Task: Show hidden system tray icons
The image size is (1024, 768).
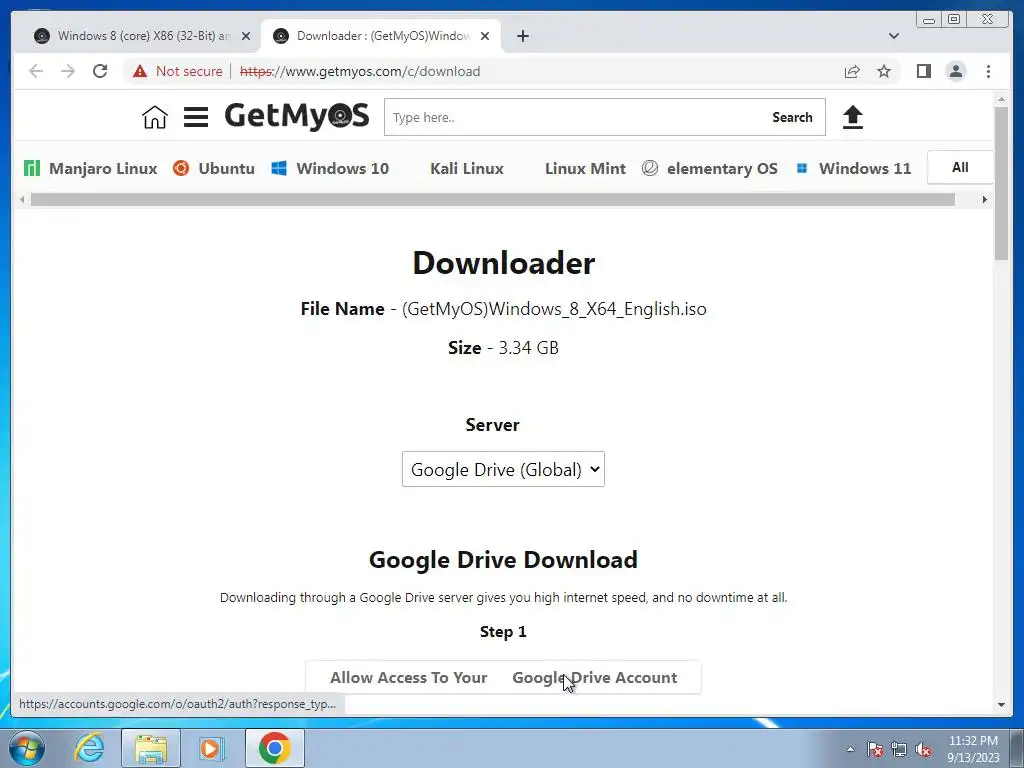Action: pyautogui.click(x=850, y=749)
